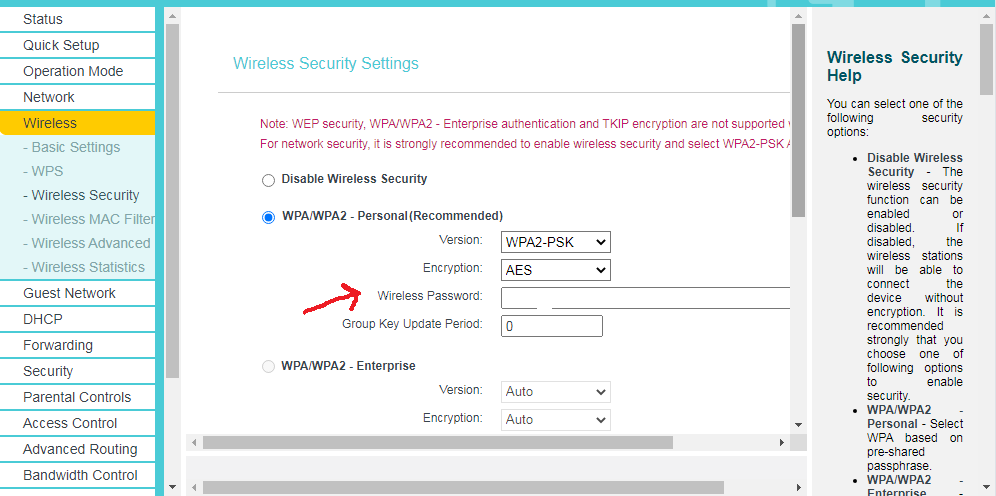Go to the Parental Controls menu

(77, 397)
